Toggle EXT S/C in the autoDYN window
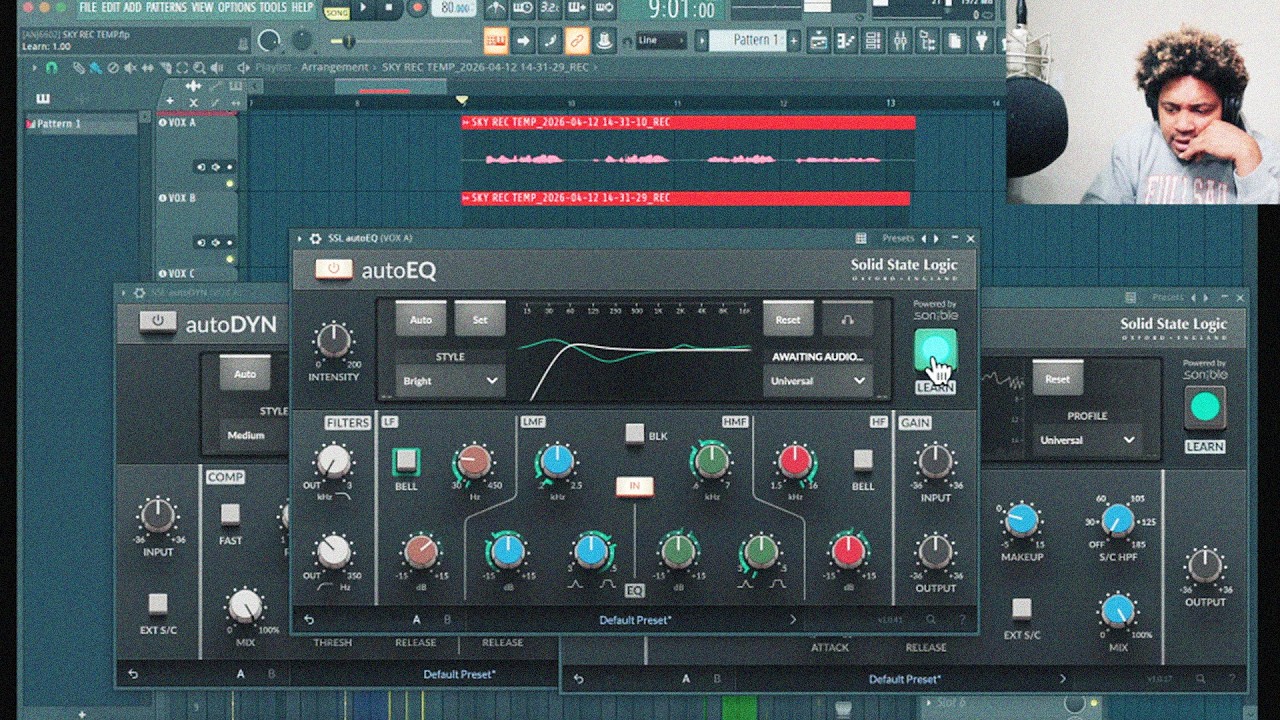 [158, 604]
